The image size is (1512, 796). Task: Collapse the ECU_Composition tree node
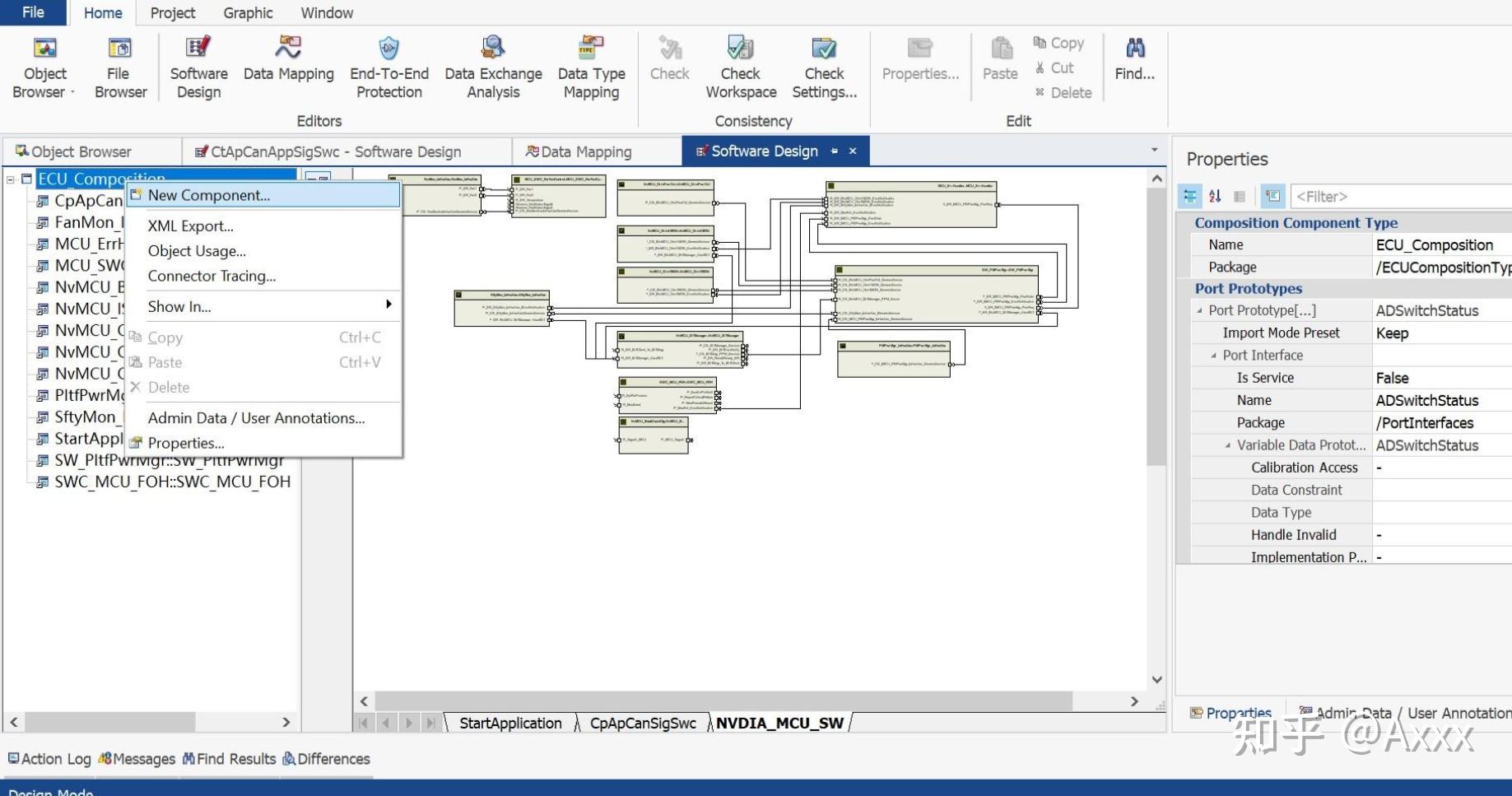[12, 179]
